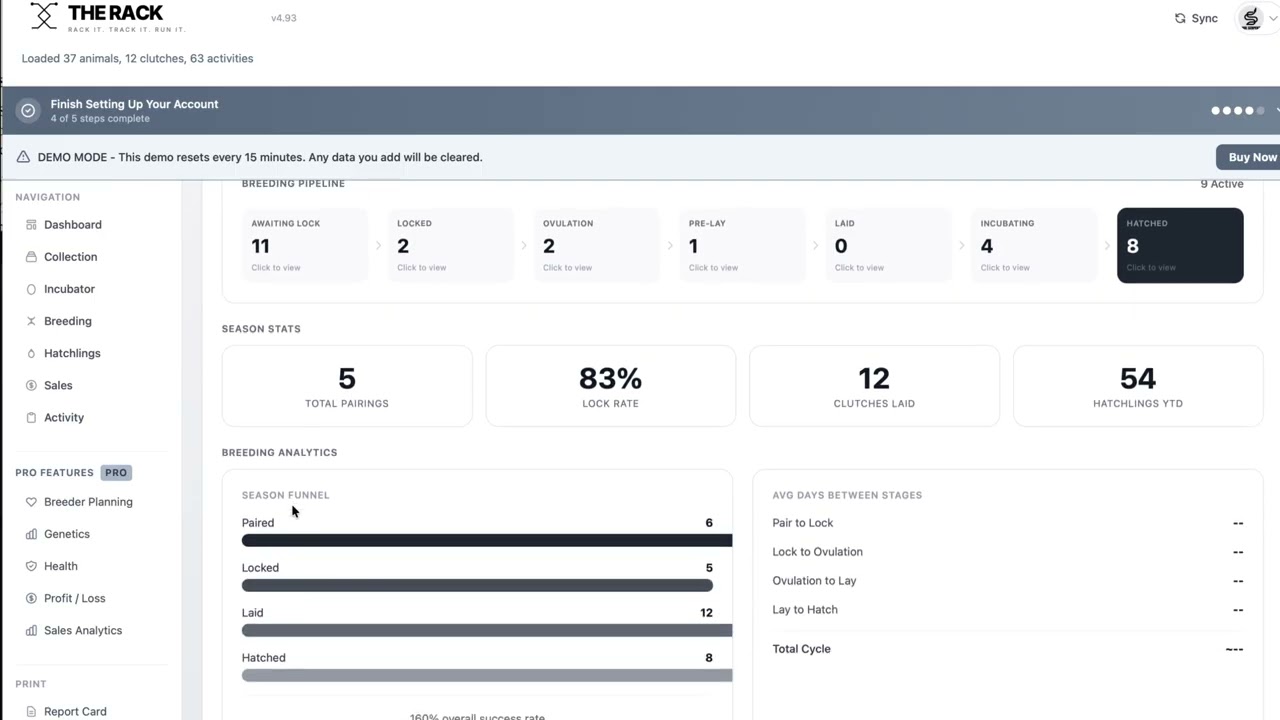Click the setup checkmark circle icon
Viewport: 1280px width, 720px height.
28,110
